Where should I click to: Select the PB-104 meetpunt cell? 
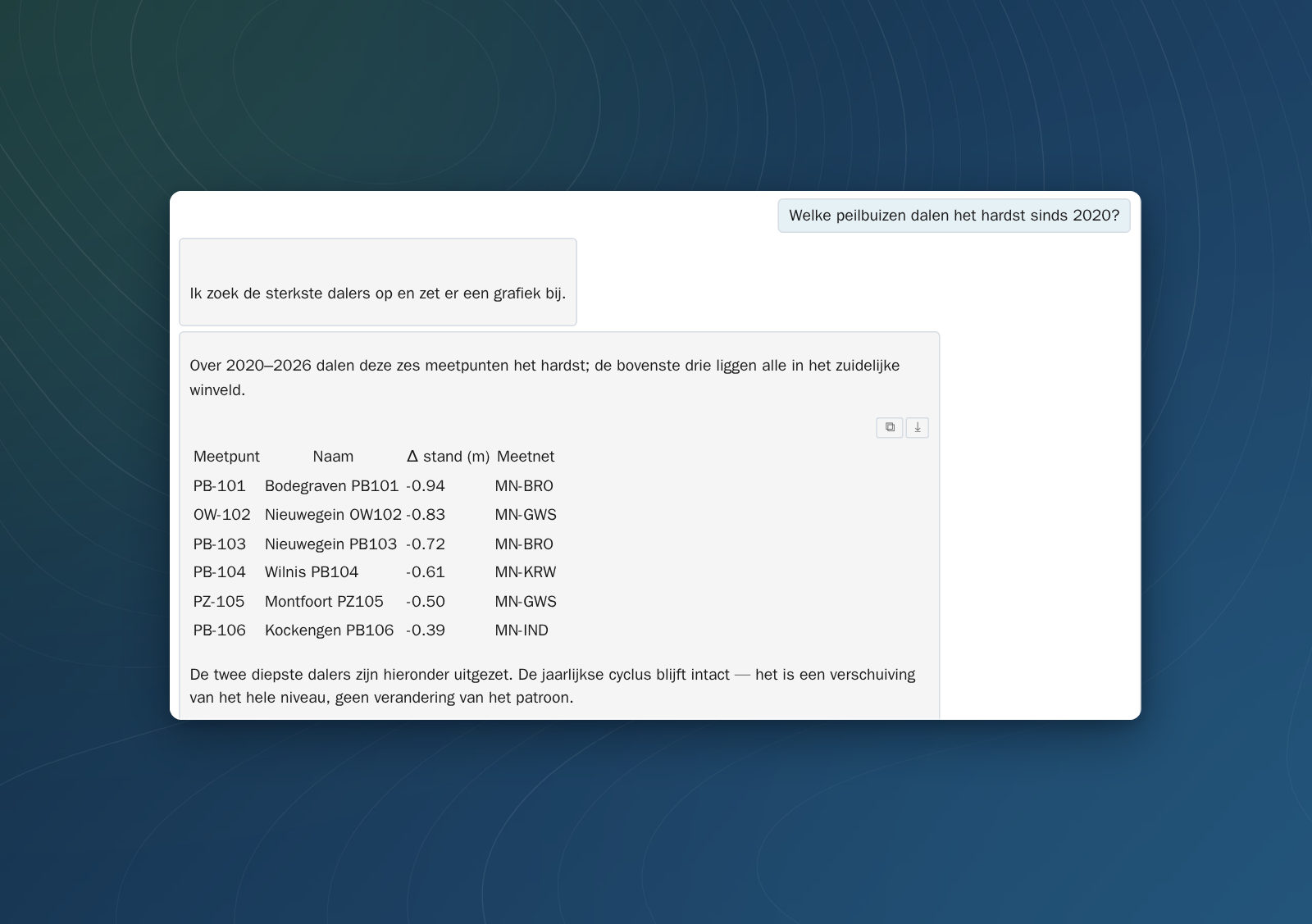pyautogui.click(x=220, y=572)
